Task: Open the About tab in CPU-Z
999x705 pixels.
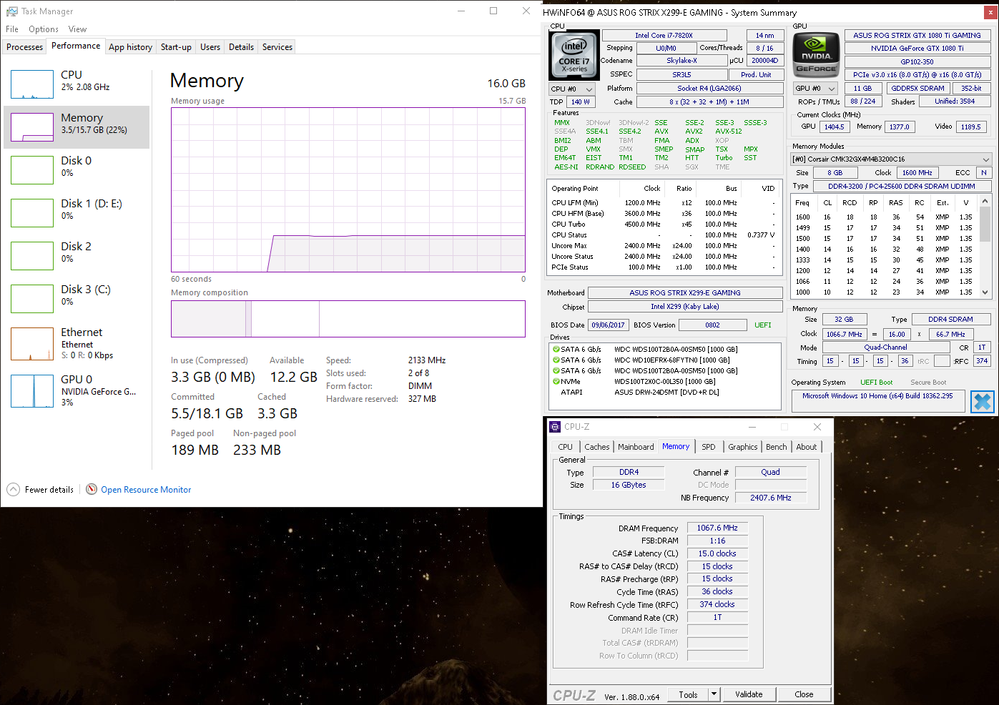Action: (x=806, y=447)
